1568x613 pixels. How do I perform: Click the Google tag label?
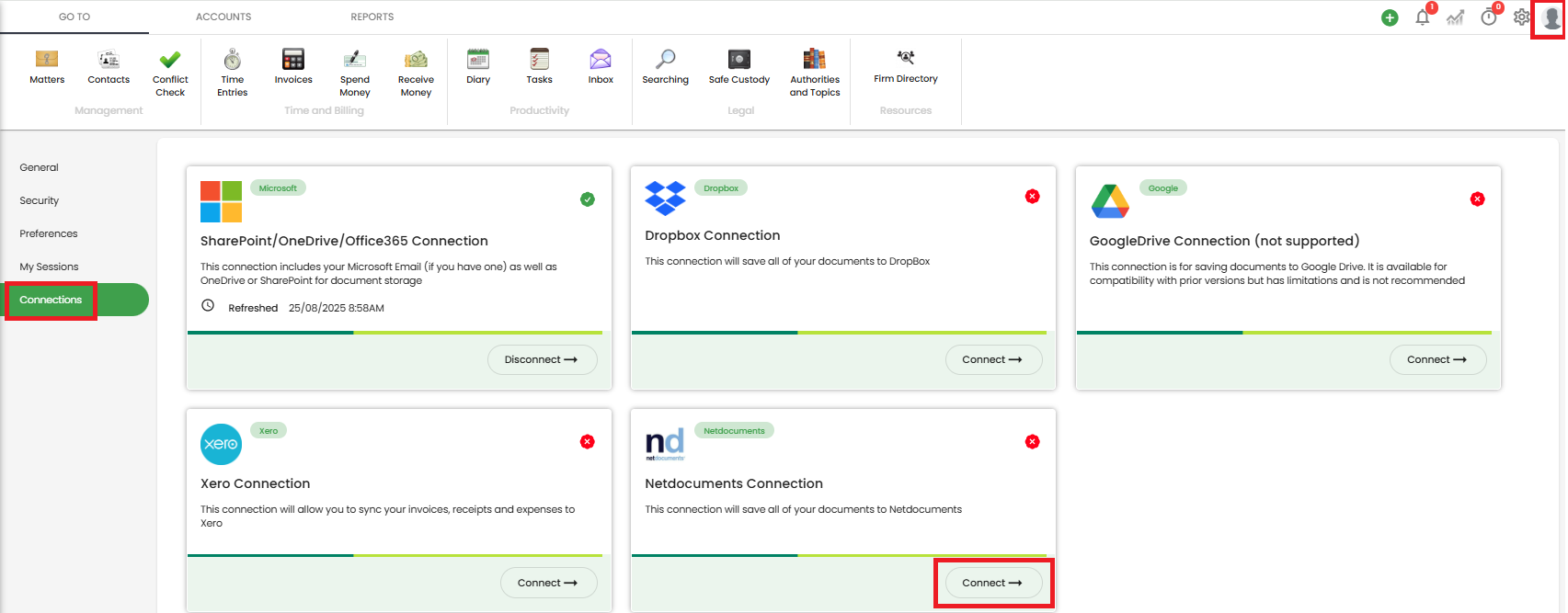pyautogui.click(x=1163, y=187)
